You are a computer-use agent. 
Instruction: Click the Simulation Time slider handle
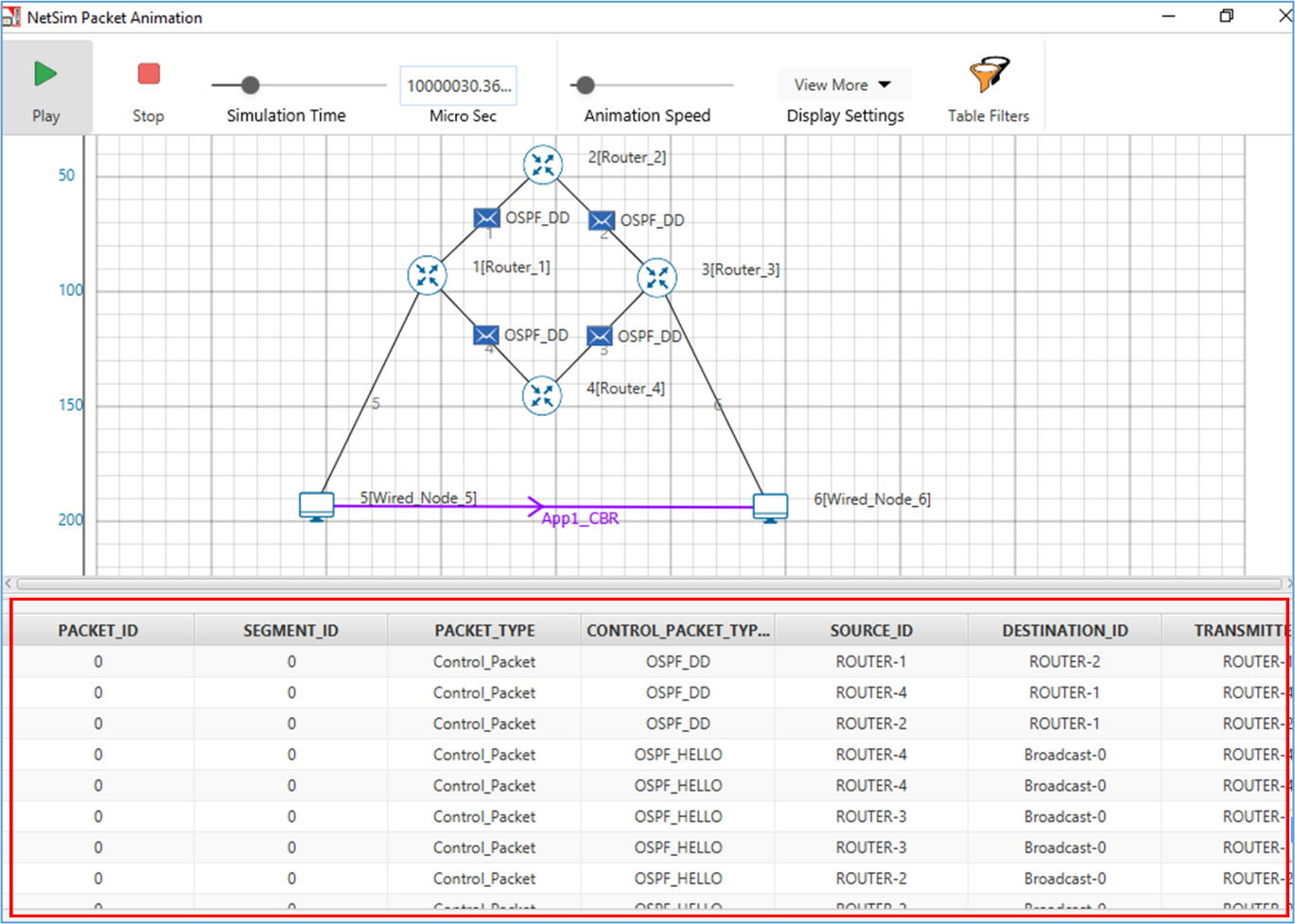250,85
